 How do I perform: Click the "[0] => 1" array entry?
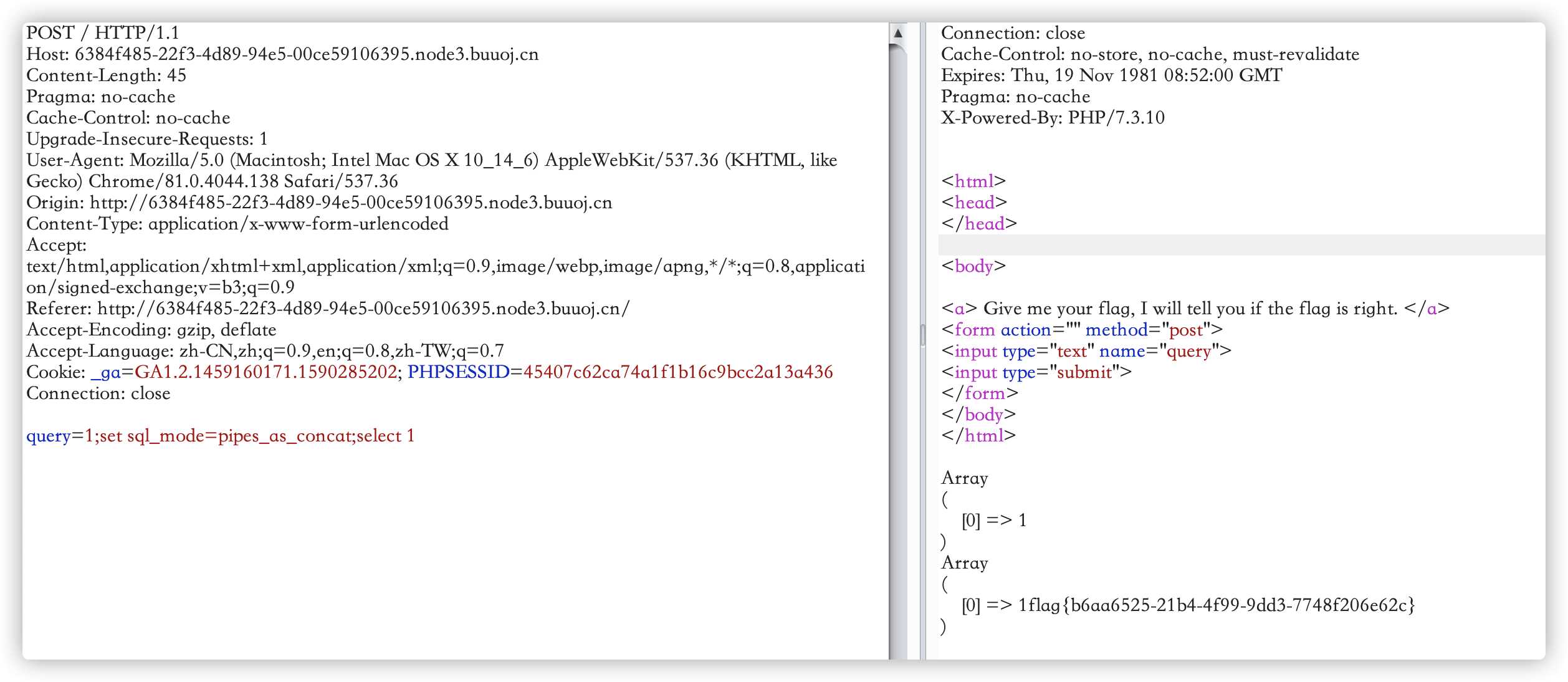coord(994,521)
